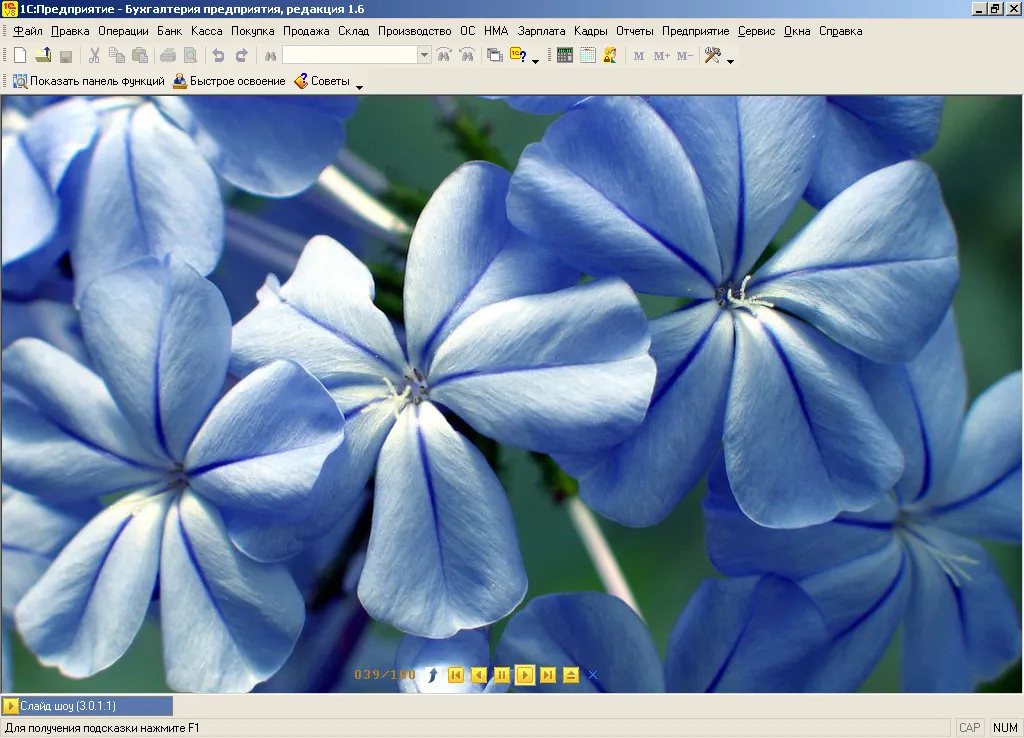Click the Save diskette icon

[66, 56]
